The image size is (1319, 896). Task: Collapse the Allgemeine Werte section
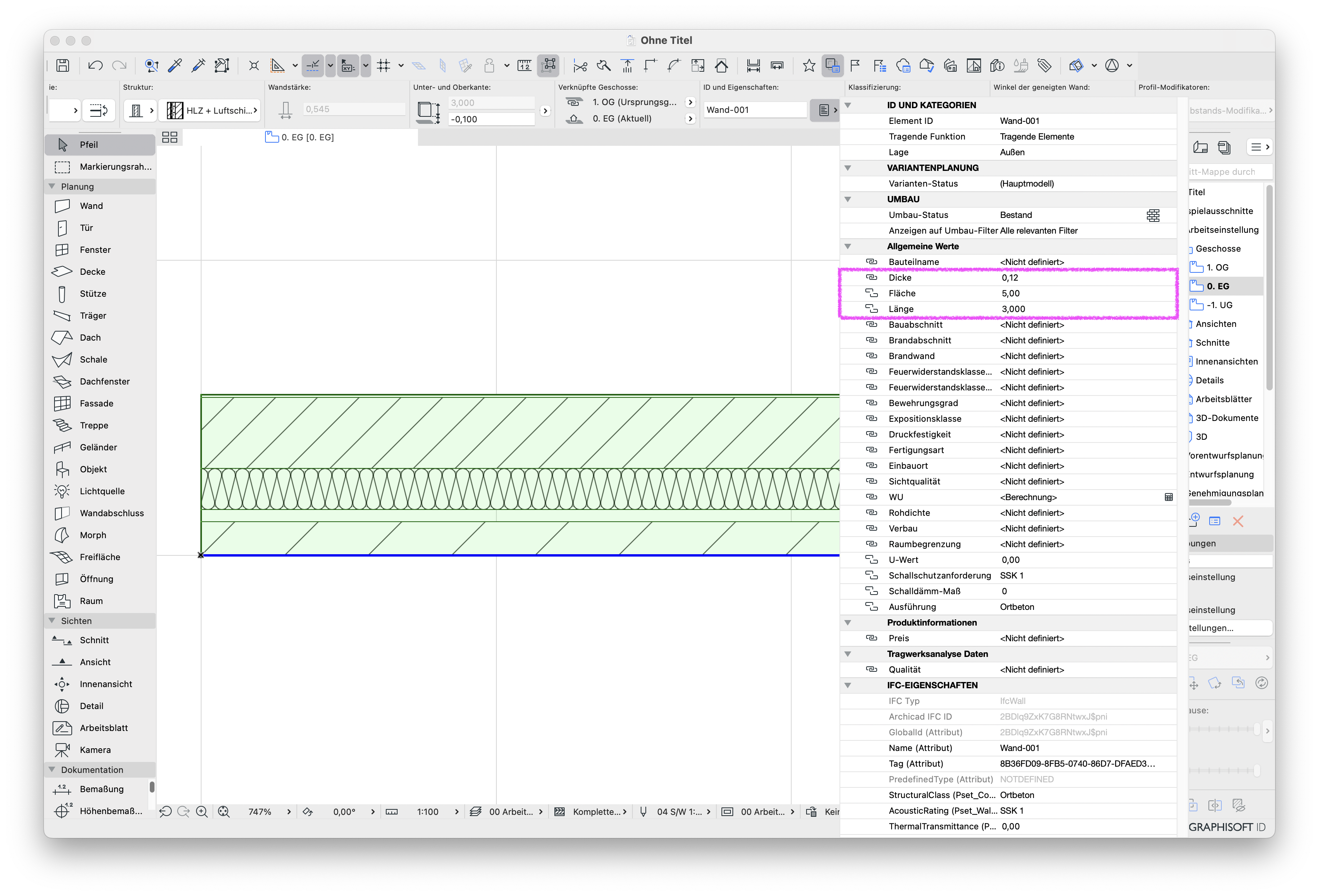pyautogui.click(x=848, y=246)
